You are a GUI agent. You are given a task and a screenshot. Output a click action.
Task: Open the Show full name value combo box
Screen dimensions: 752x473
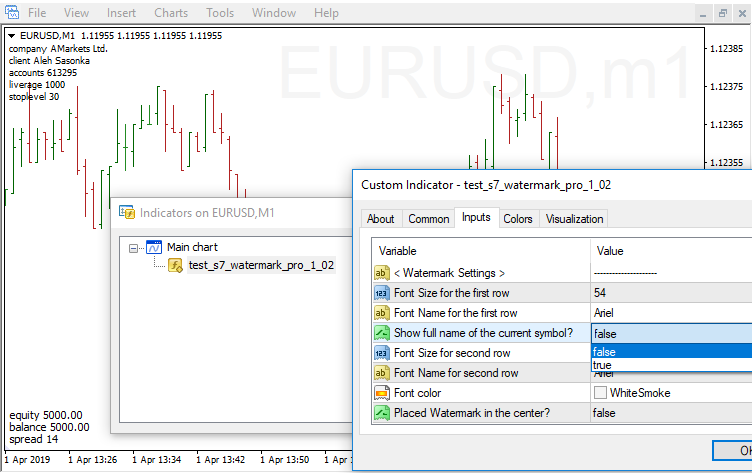click(671, 333)
